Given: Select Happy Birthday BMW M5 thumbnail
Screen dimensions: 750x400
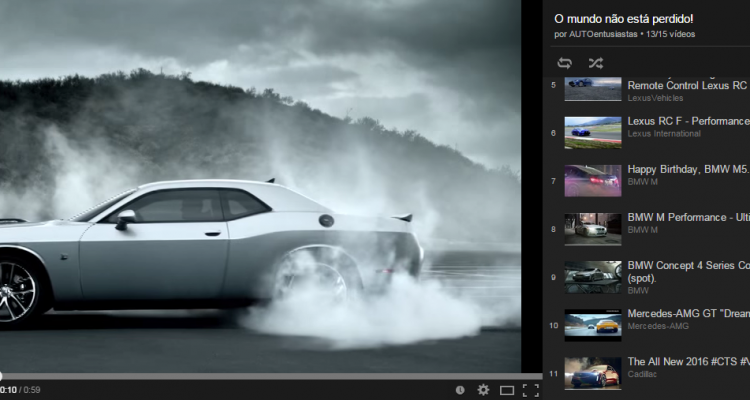Looking at the screenshot, I should [592, 180].
